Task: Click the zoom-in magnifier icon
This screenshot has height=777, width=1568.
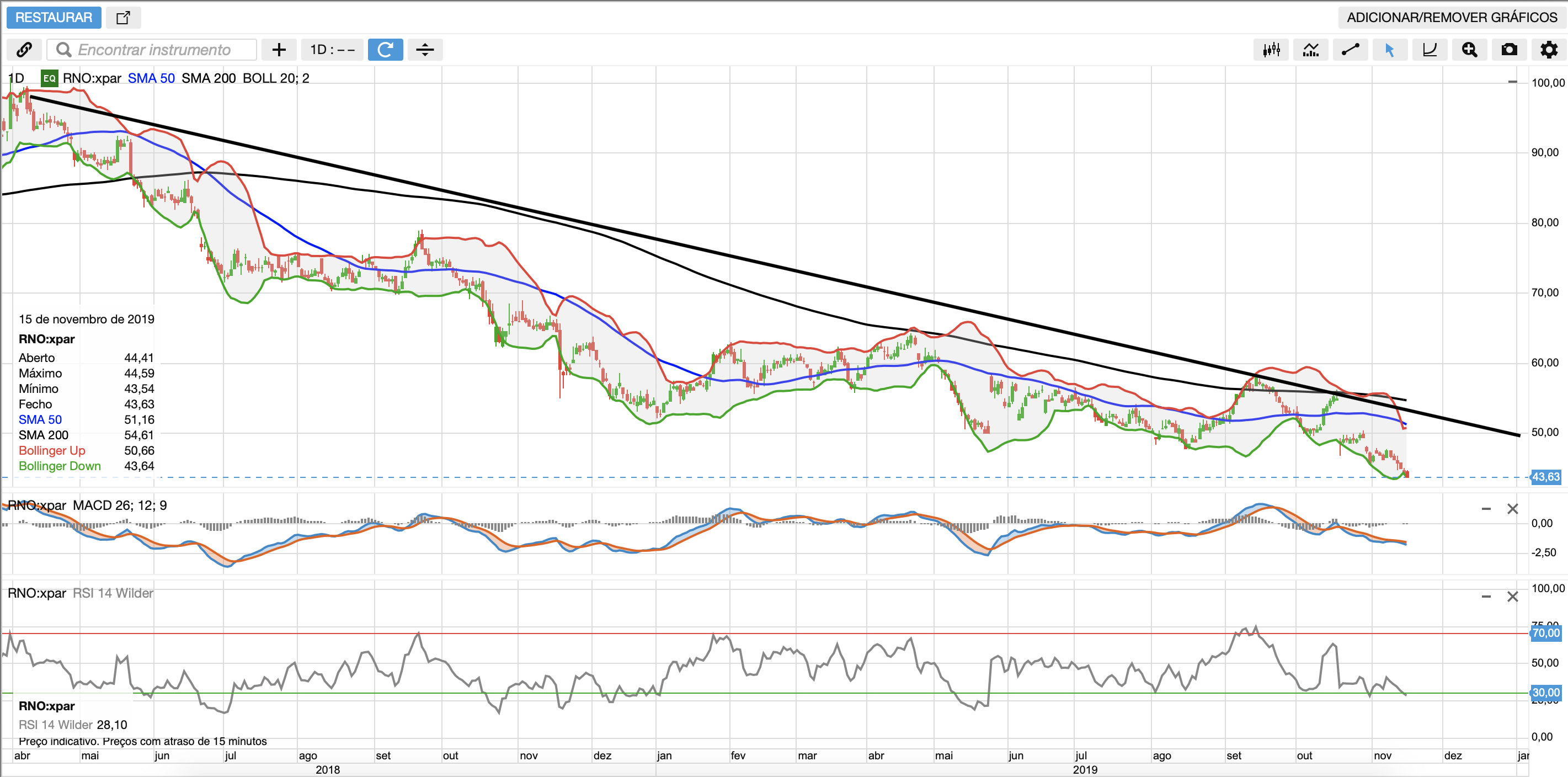Action: 1469,50
